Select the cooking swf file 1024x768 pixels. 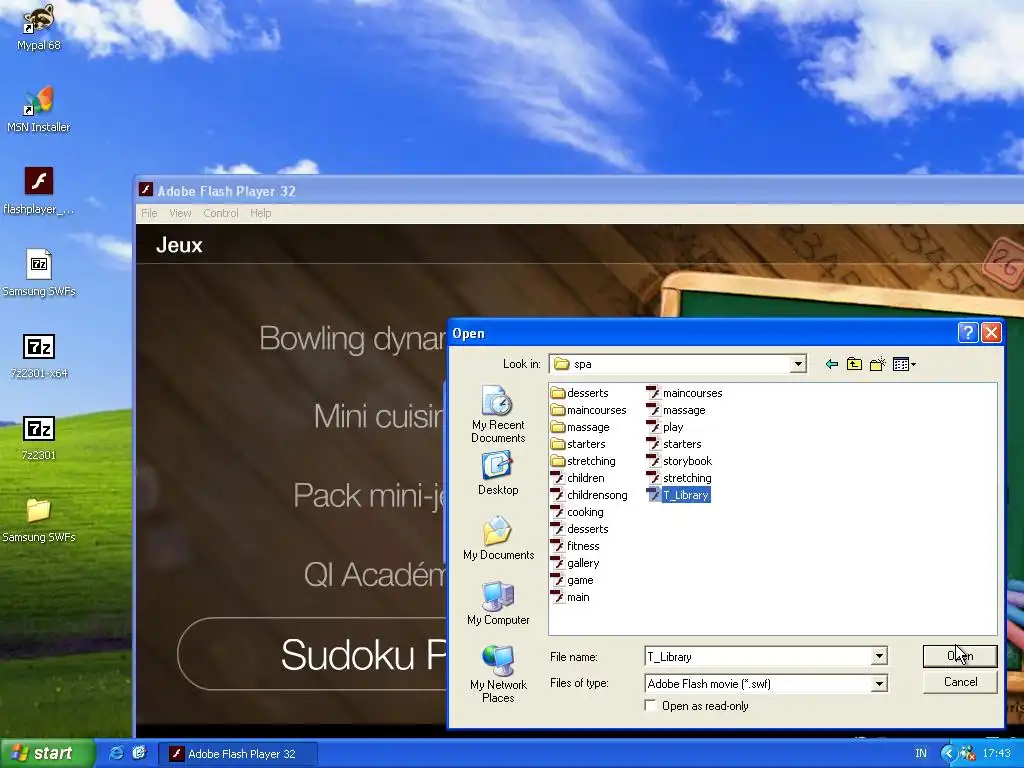pos(577,512)
